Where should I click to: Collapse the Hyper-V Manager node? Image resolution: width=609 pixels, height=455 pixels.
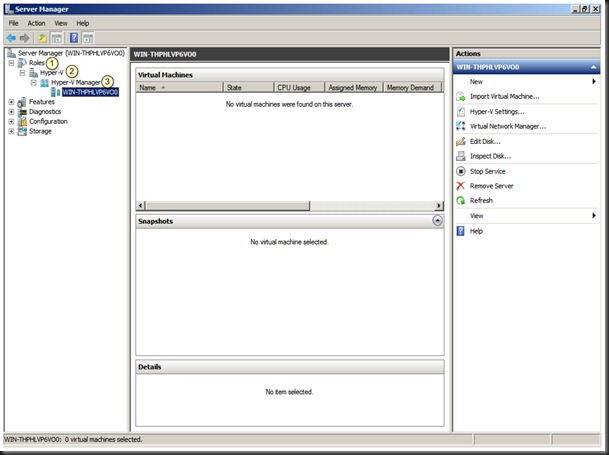point(34,82)
